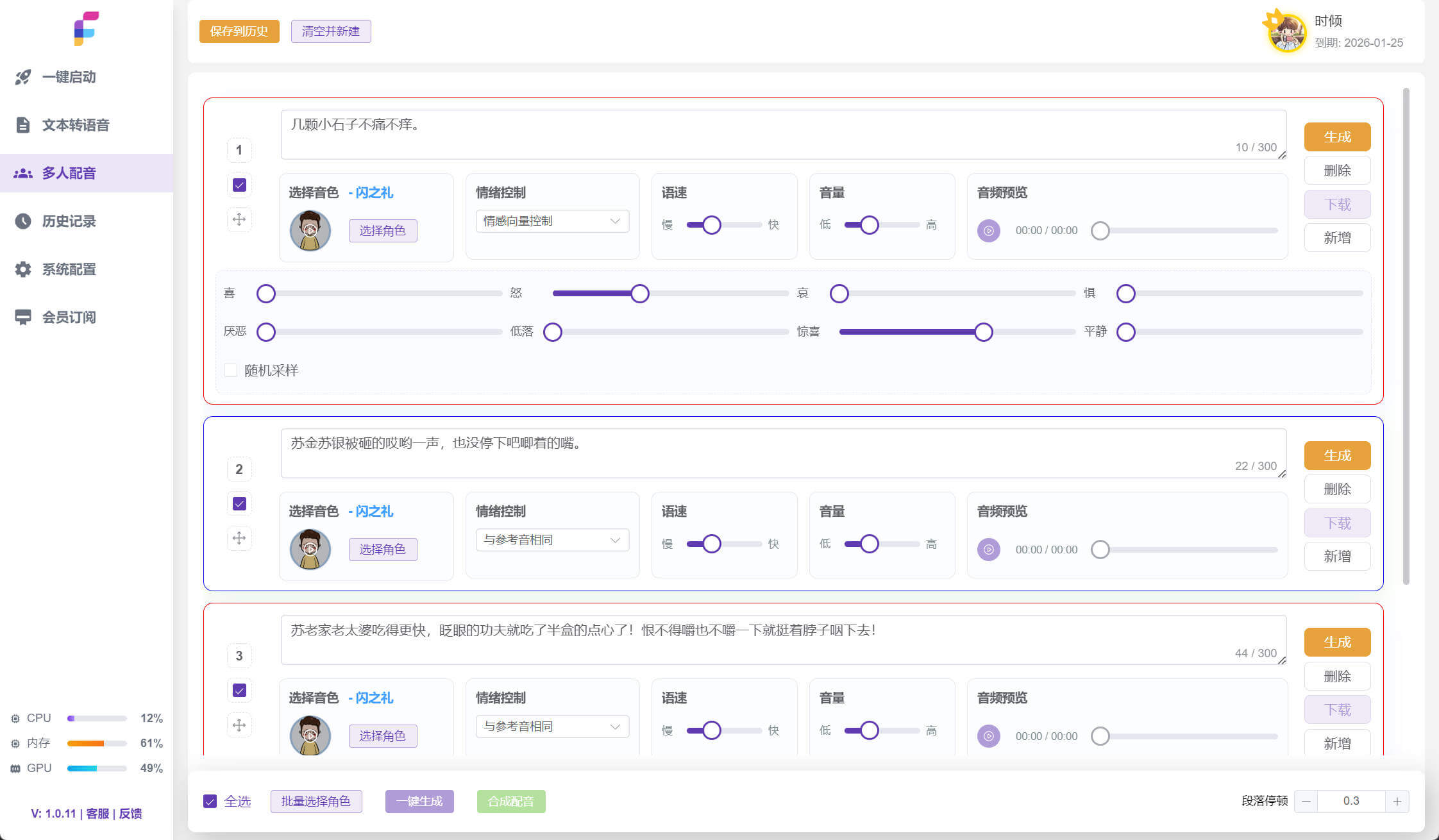Image resolution: width=1439 pixels, height=840 pixels.
Task: Click the 批量选择角色 button
Action: [316, 802]
